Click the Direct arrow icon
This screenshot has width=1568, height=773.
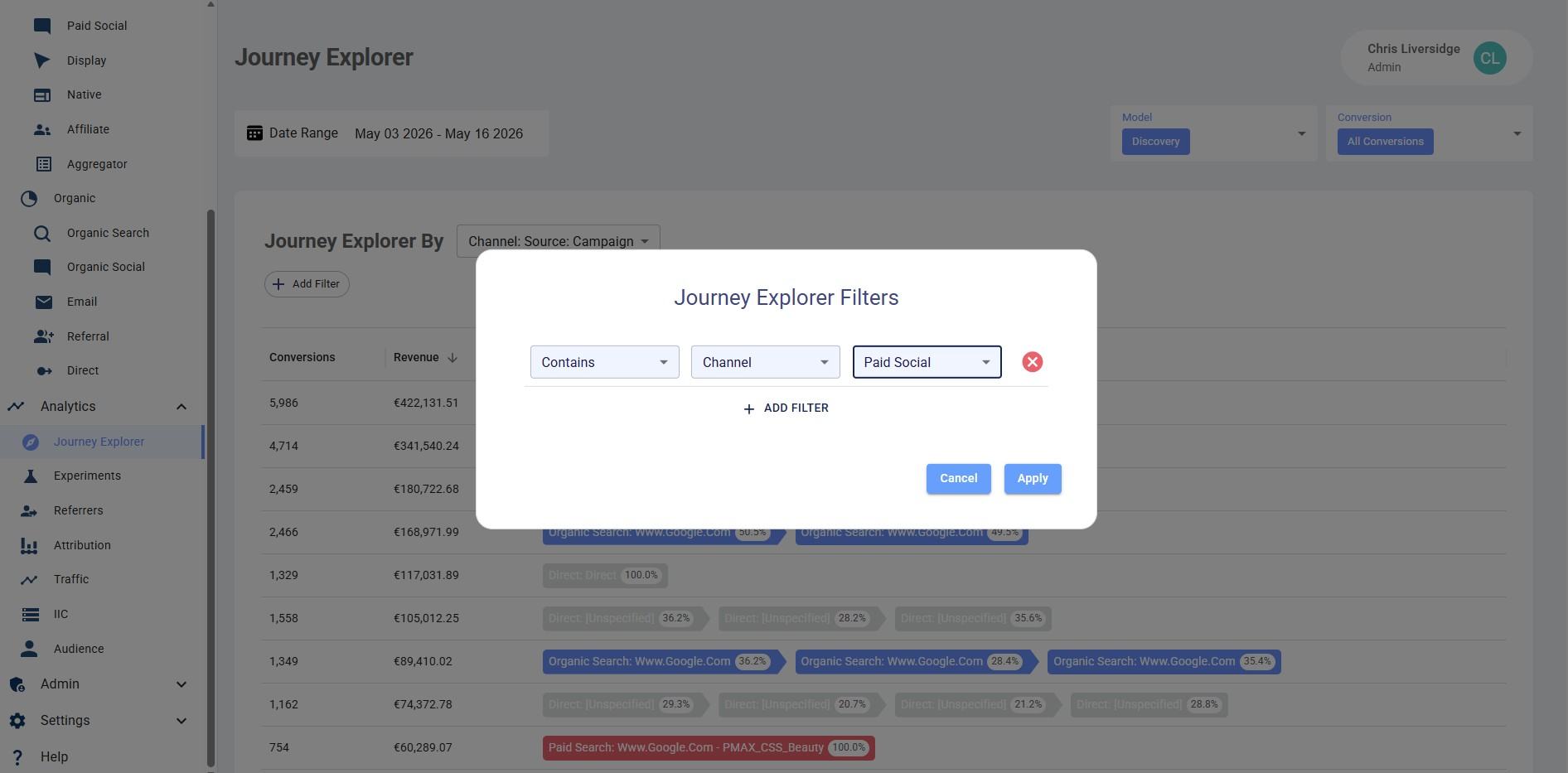pyautogui.click(x=44, y=371)
